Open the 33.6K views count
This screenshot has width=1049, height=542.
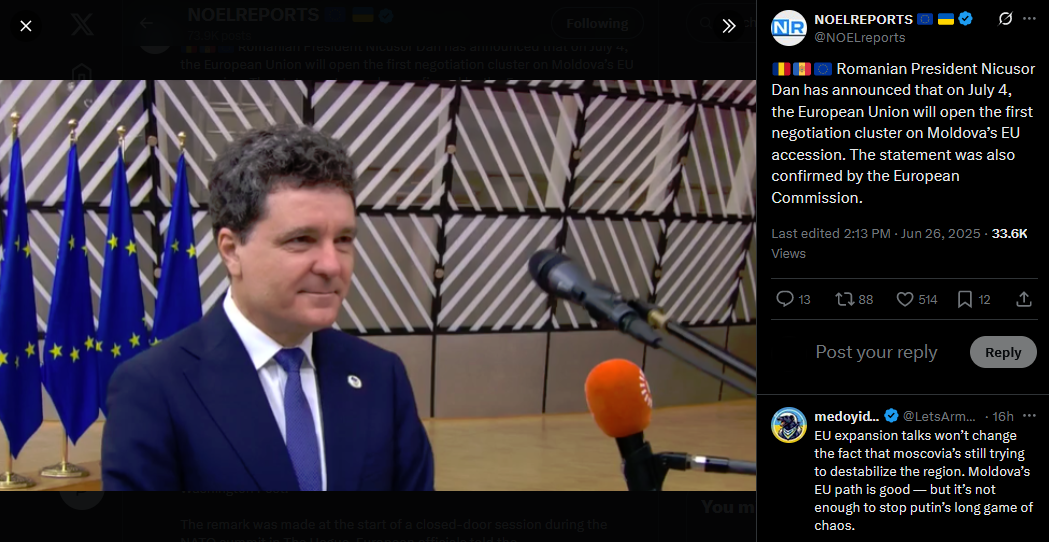coord(1009,234)
